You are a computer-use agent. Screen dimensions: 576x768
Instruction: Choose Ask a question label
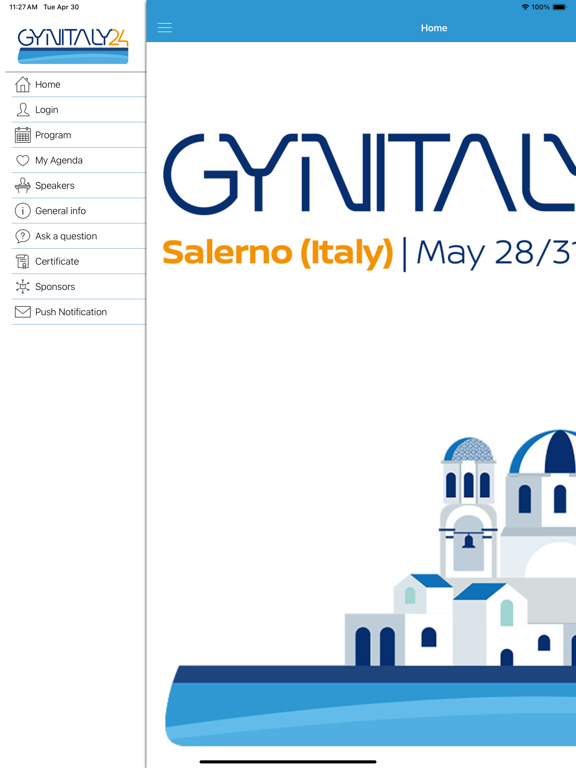(66, 237)
